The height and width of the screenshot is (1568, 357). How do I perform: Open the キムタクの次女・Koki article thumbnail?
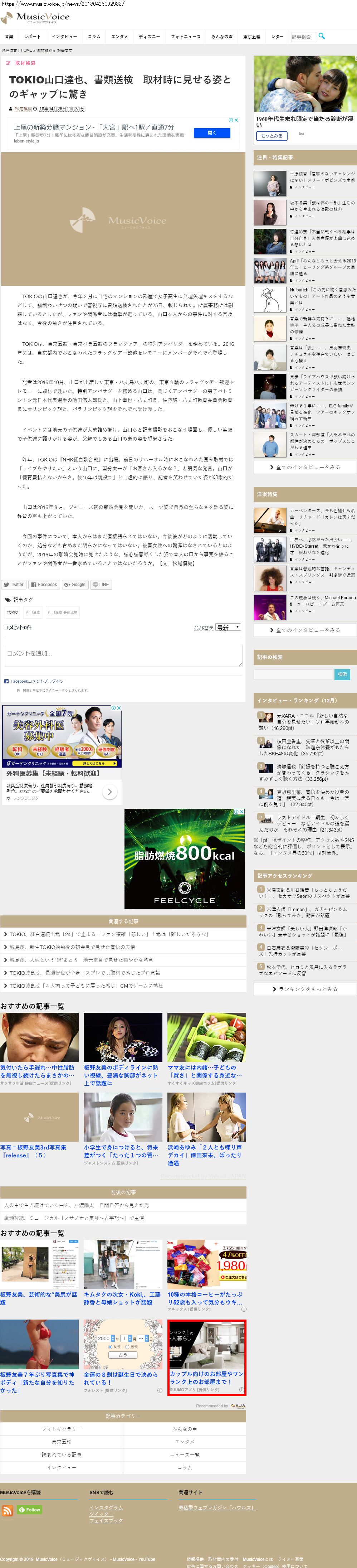[x=123, y=1265]
